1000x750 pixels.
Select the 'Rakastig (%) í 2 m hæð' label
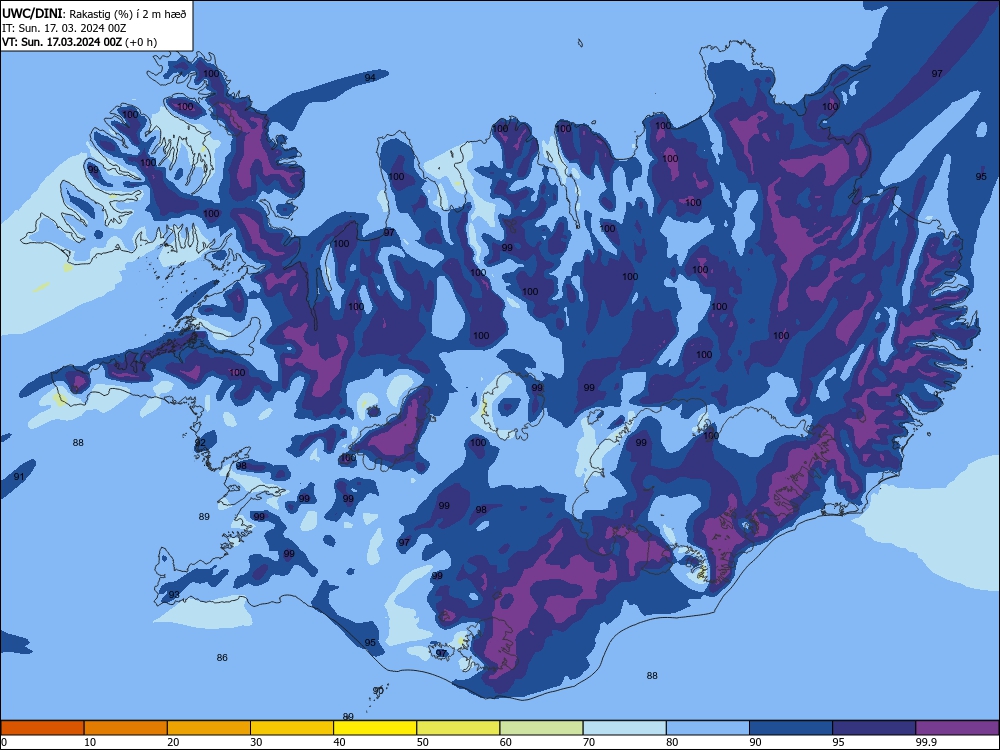[x=128, y=14]
